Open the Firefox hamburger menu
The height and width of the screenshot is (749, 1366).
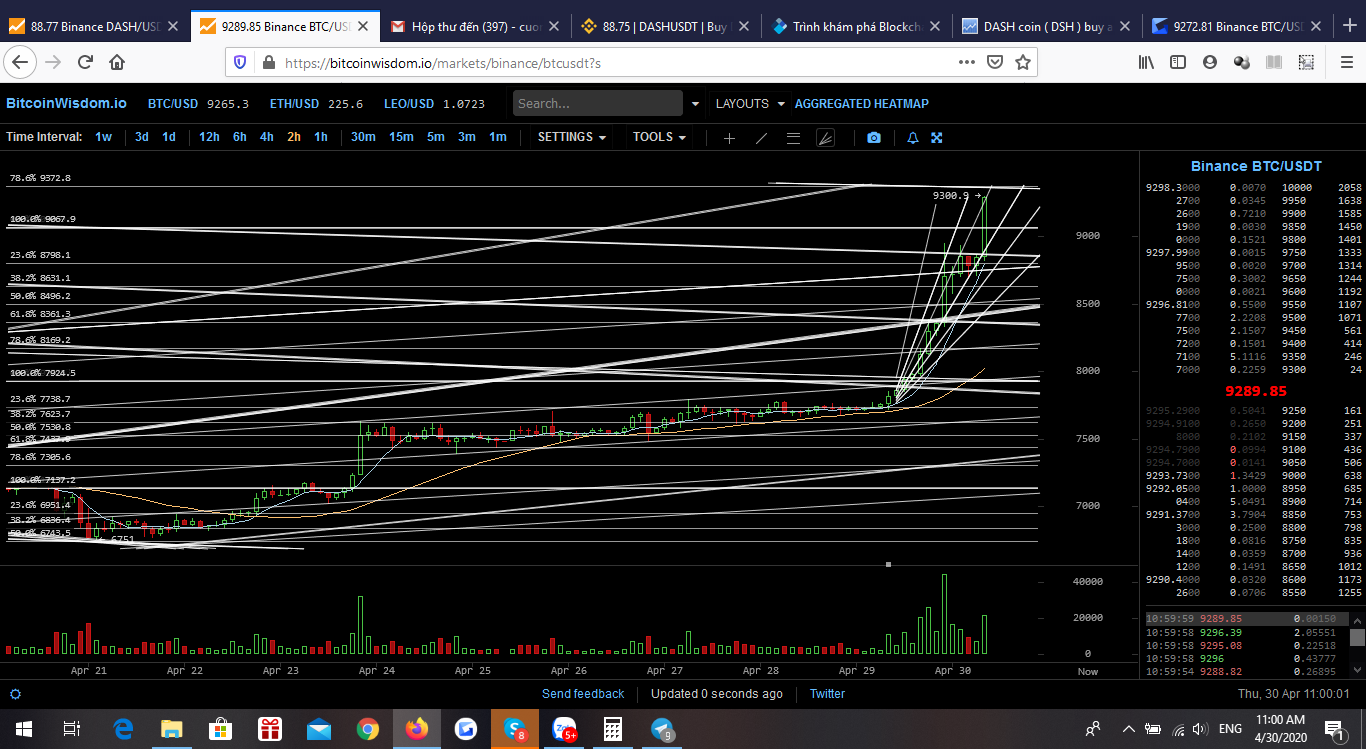pos(1346,62)
